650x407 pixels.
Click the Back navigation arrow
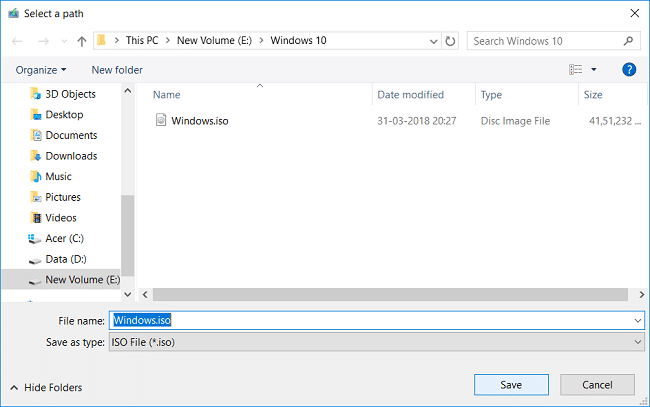point(17,41)
